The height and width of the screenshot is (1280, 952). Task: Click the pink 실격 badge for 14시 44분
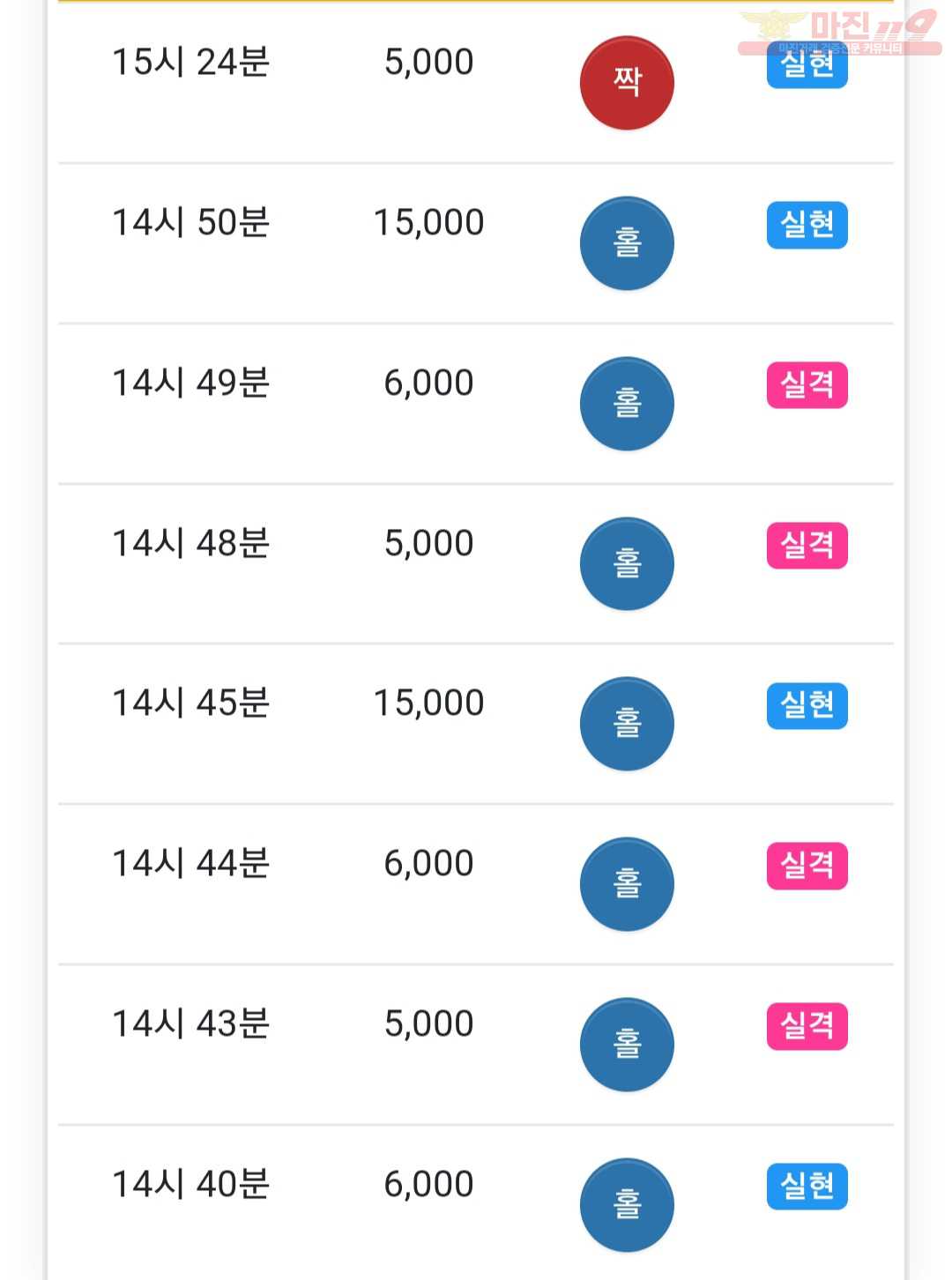(807, 866)
